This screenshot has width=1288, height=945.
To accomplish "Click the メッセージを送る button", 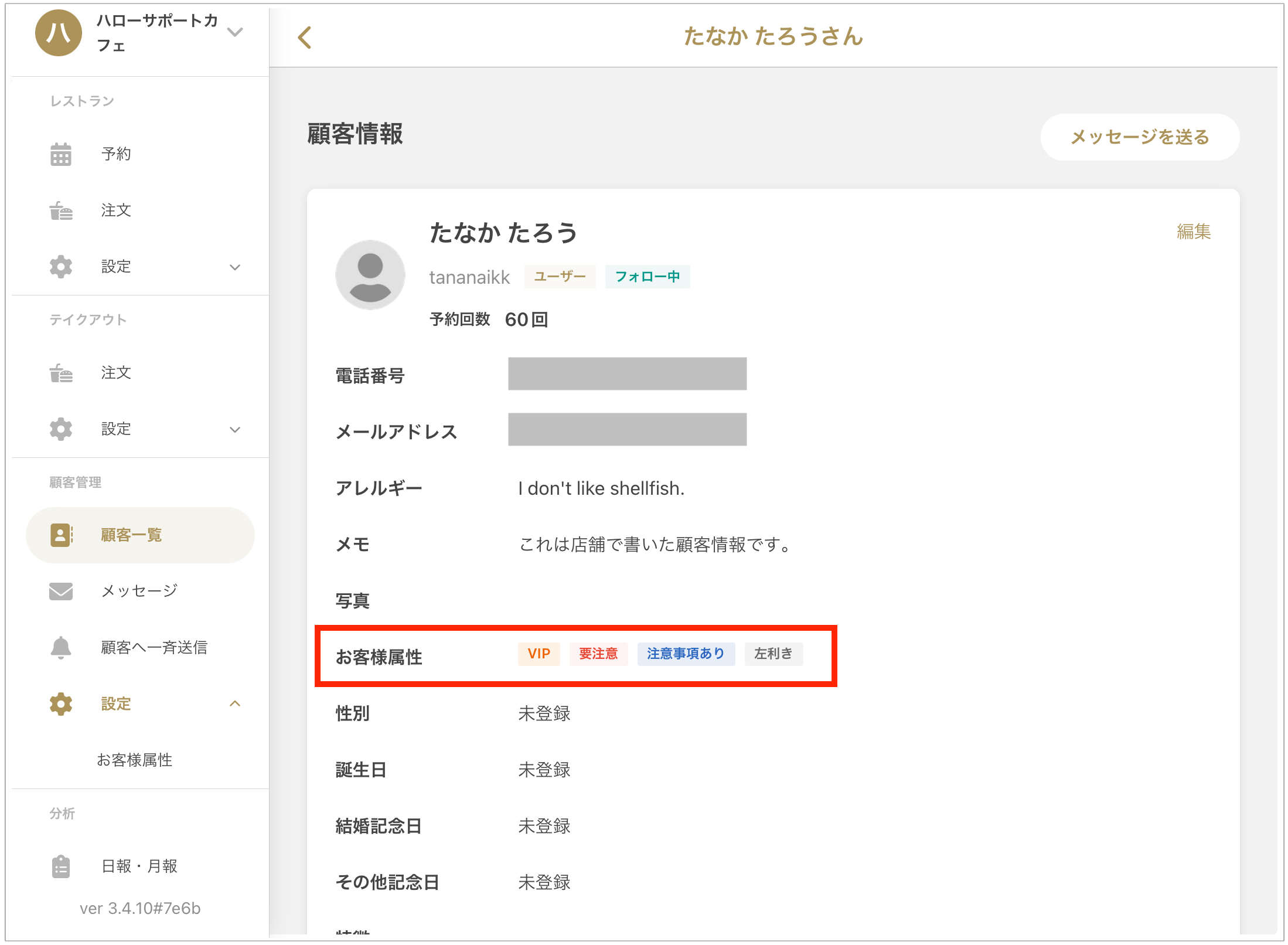I will click(1139, 137).
